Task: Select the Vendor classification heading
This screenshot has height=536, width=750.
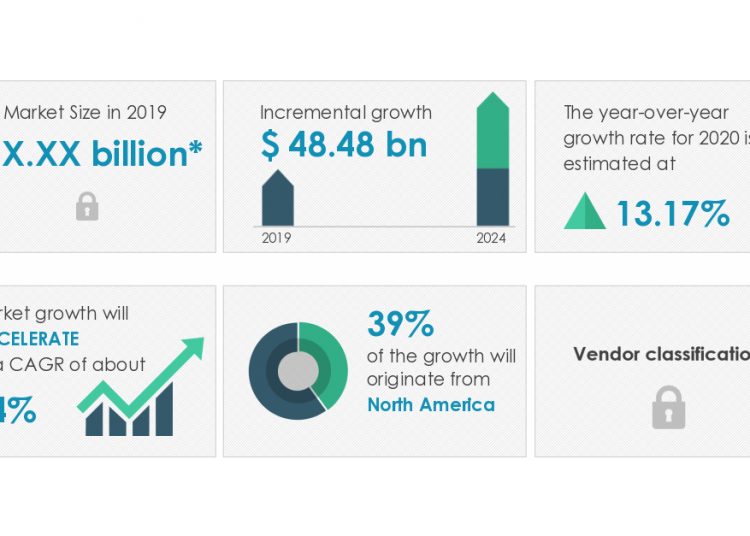Action: (661, 353)
